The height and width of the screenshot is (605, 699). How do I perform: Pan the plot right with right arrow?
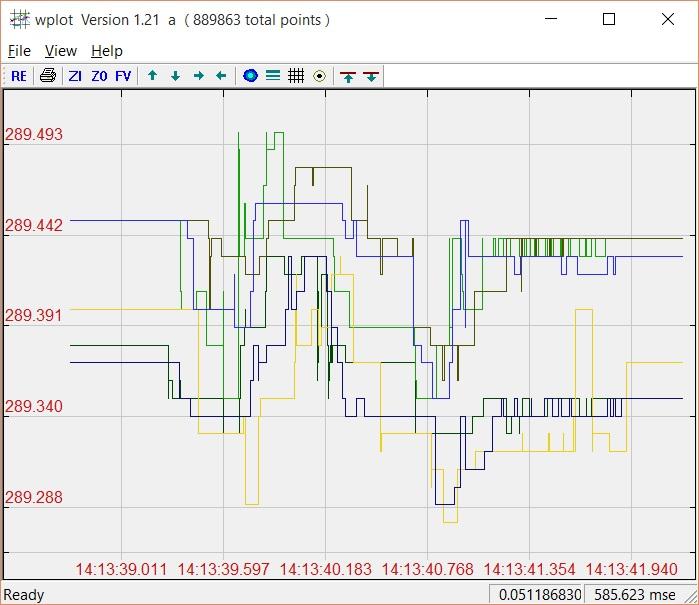point(199,76)
